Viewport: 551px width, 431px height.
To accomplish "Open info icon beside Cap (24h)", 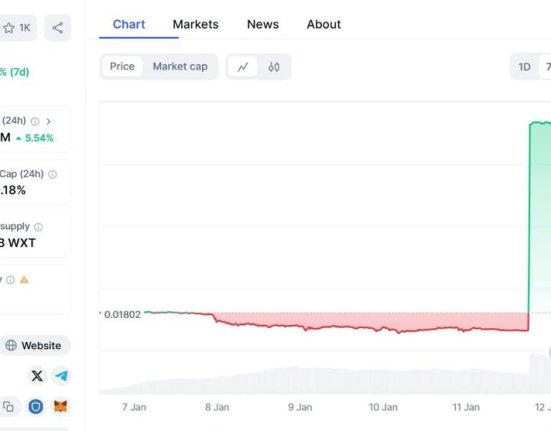I will tap(52, 174).
